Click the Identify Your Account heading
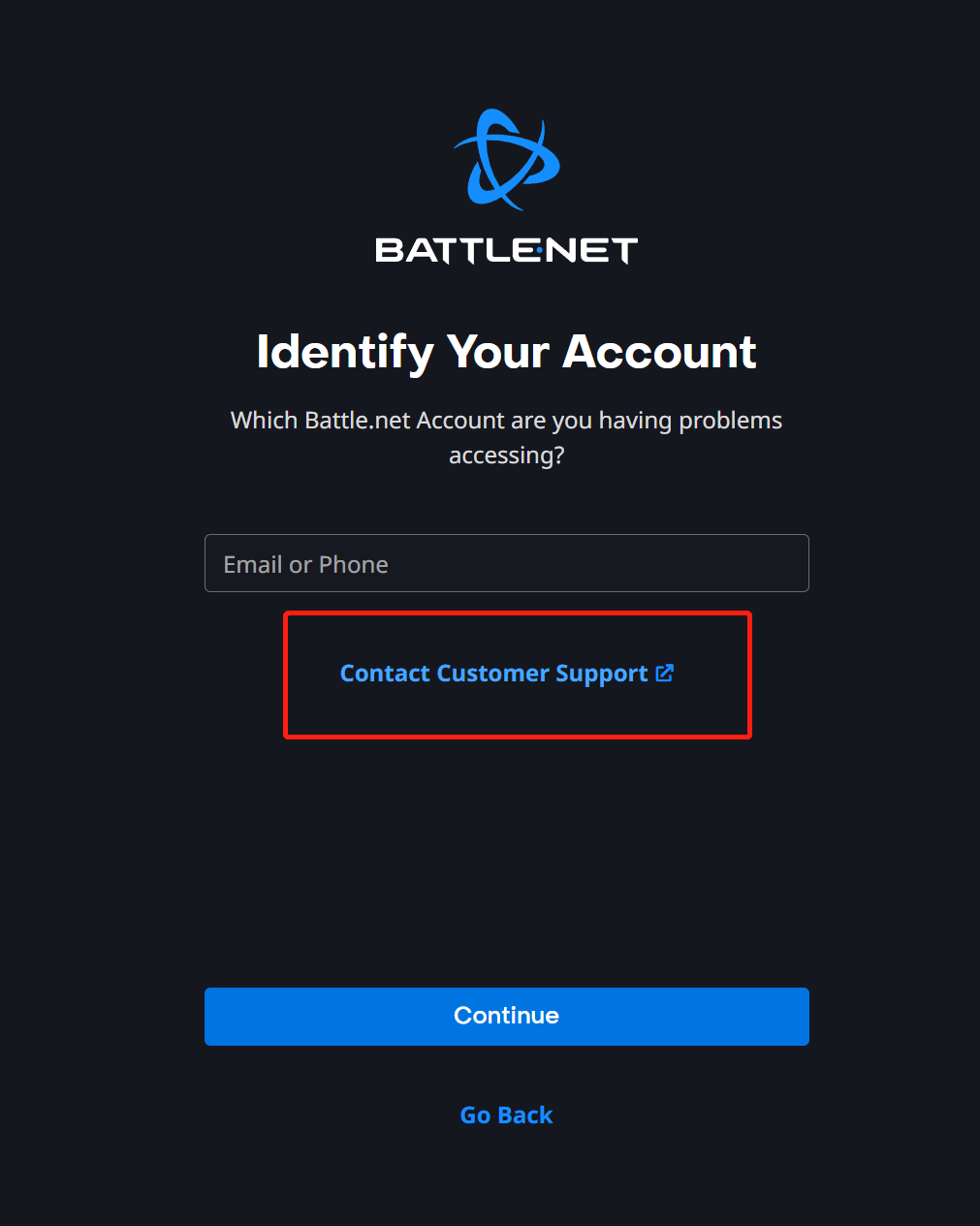This screenshot has height=1226, width=980. (506, 352)
